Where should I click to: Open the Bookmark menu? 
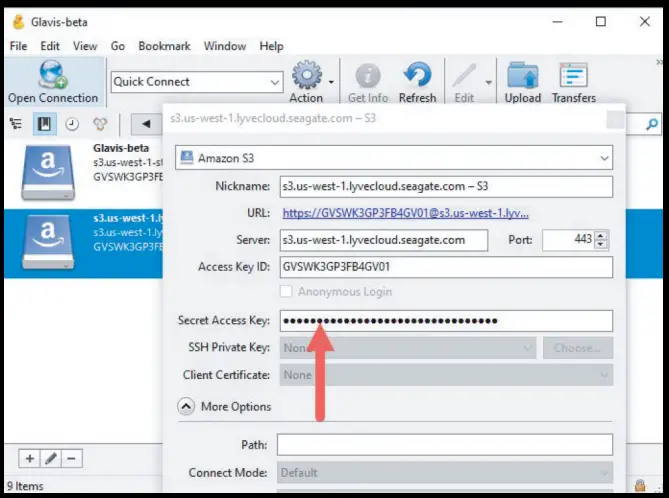pyautogui.click(x=164, y=46)
